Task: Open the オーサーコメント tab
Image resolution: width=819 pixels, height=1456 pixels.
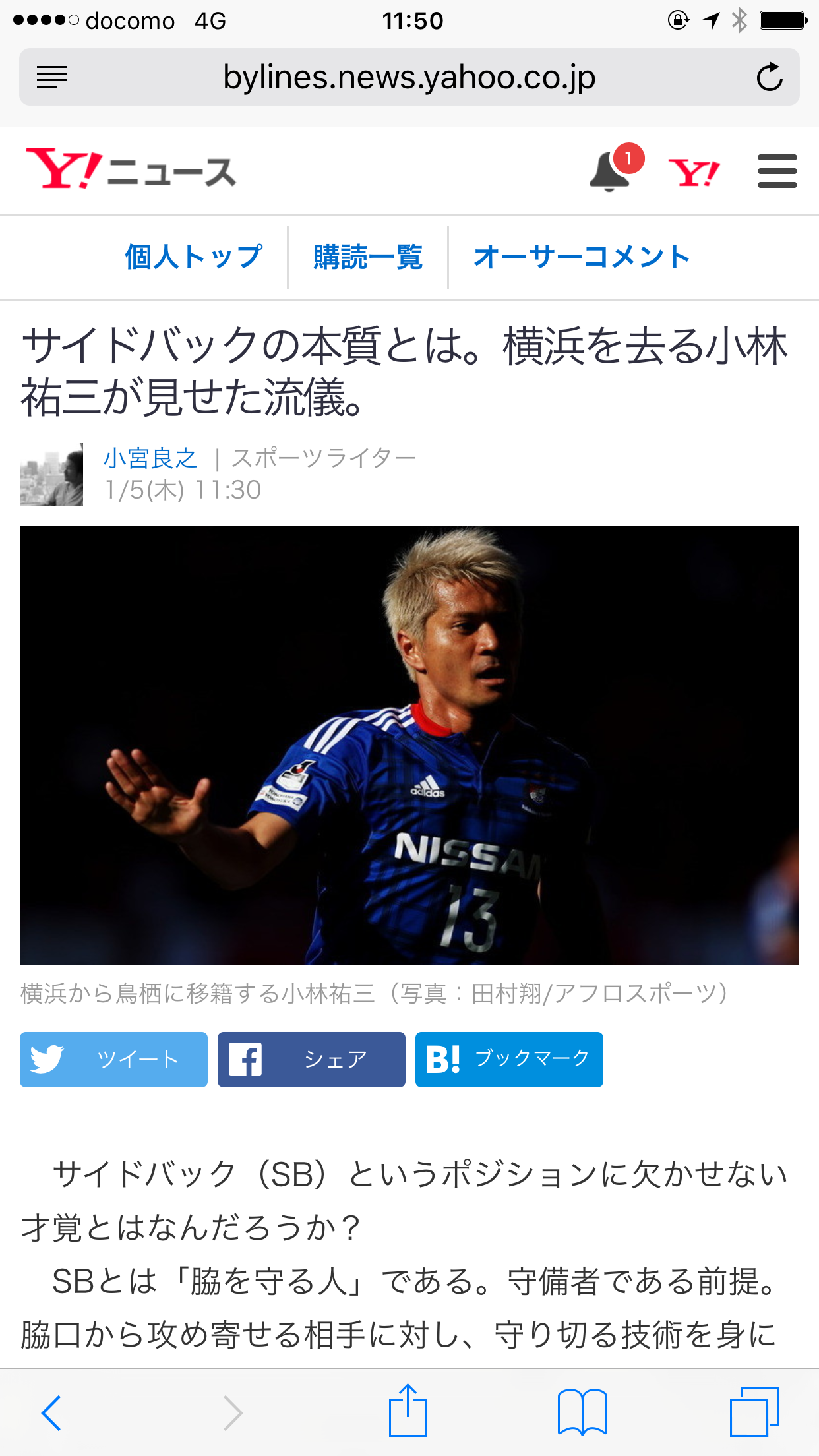Action: [582, 257]
